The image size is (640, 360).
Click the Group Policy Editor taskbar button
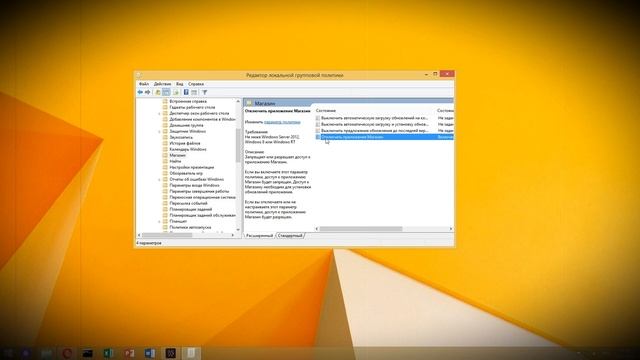click(191, 353)
